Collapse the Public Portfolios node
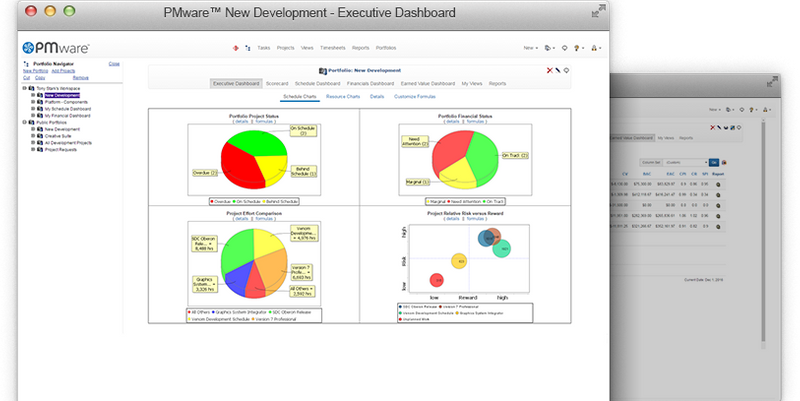 [24, 122]
